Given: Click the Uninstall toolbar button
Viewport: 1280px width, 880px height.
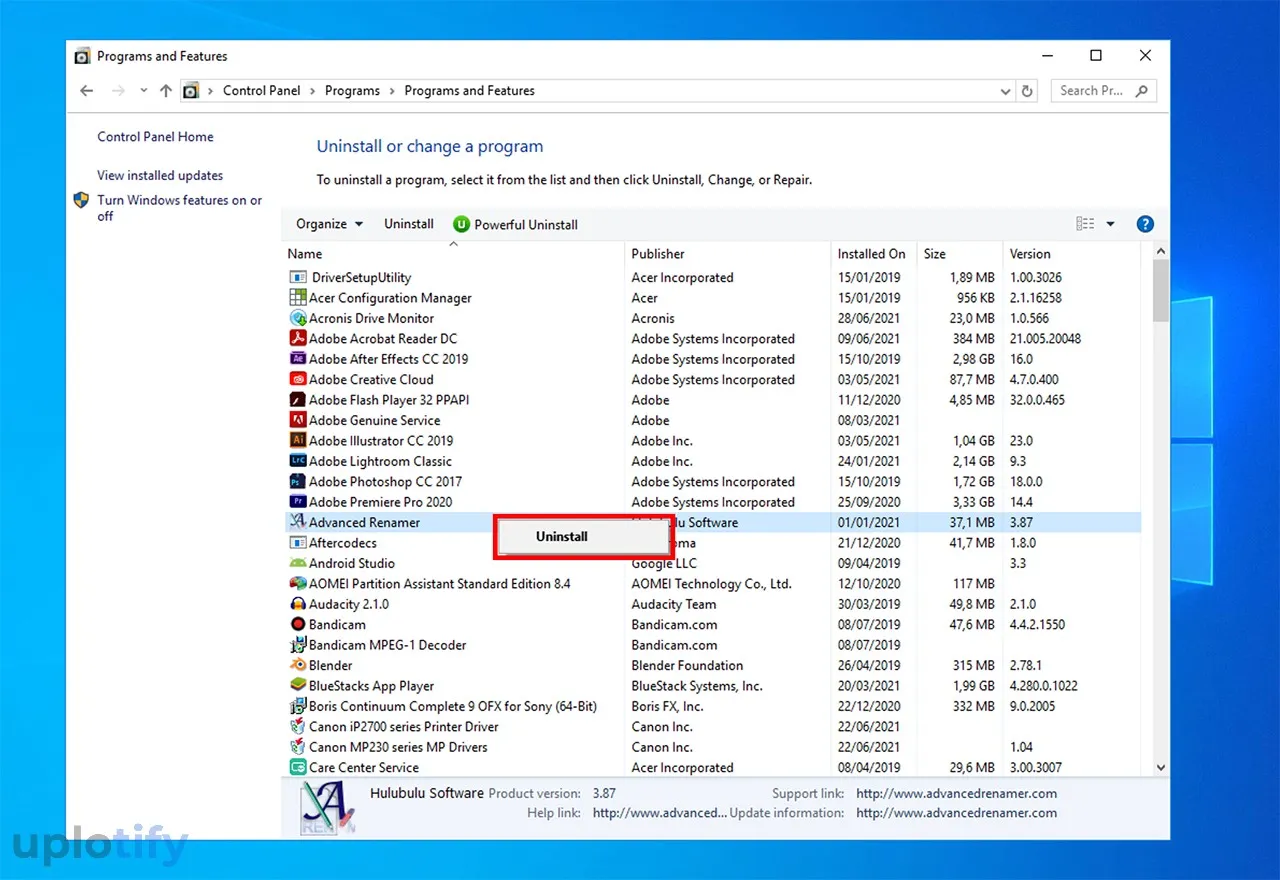Looking at the screenshot, I should pyautogui.click(x=409, y=224).
